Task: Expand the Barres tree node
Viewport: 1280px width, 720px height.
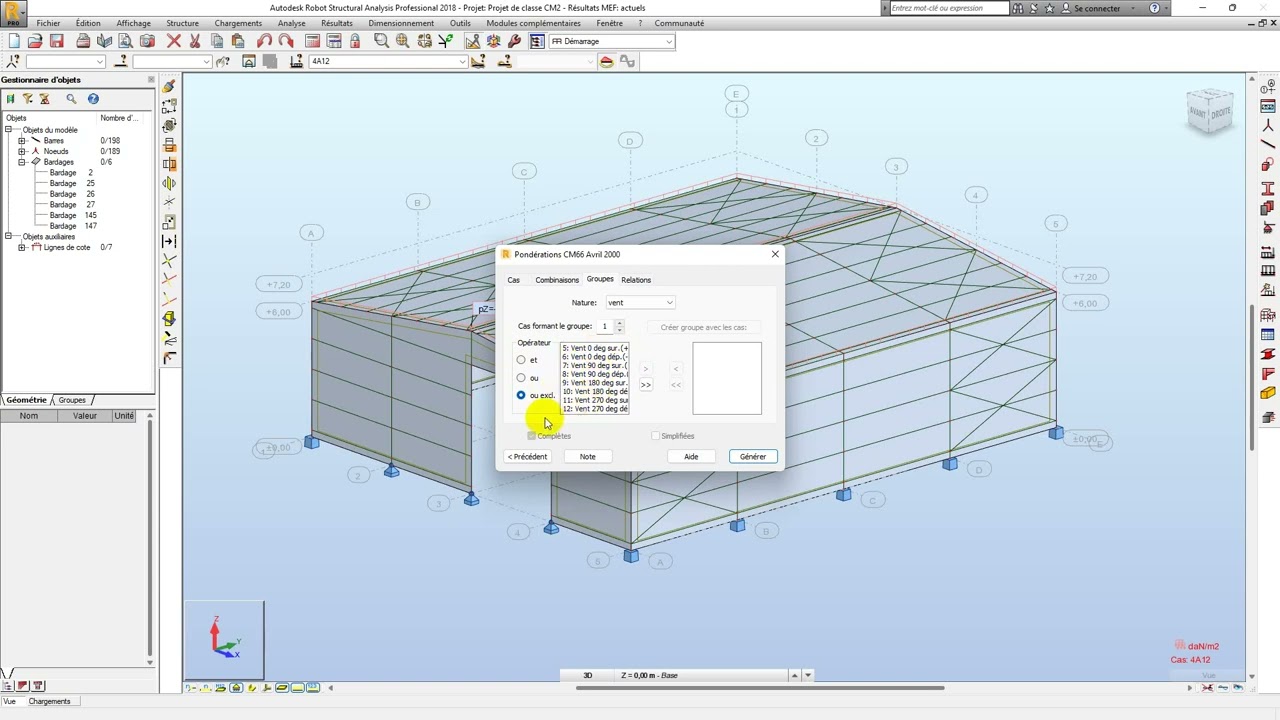Action: tap(22, 141)
